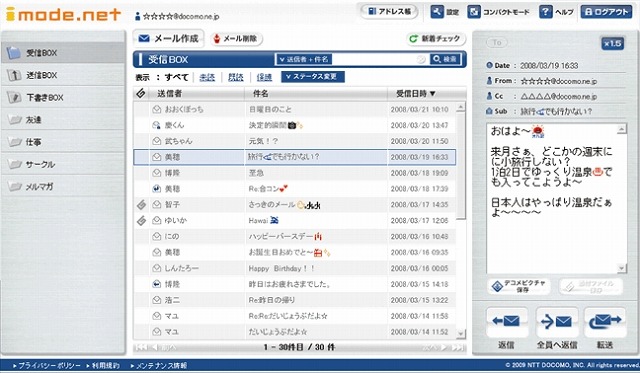Click mail status icon for 慶くん row
Viewport: 640px width, 373px height.
156,125
